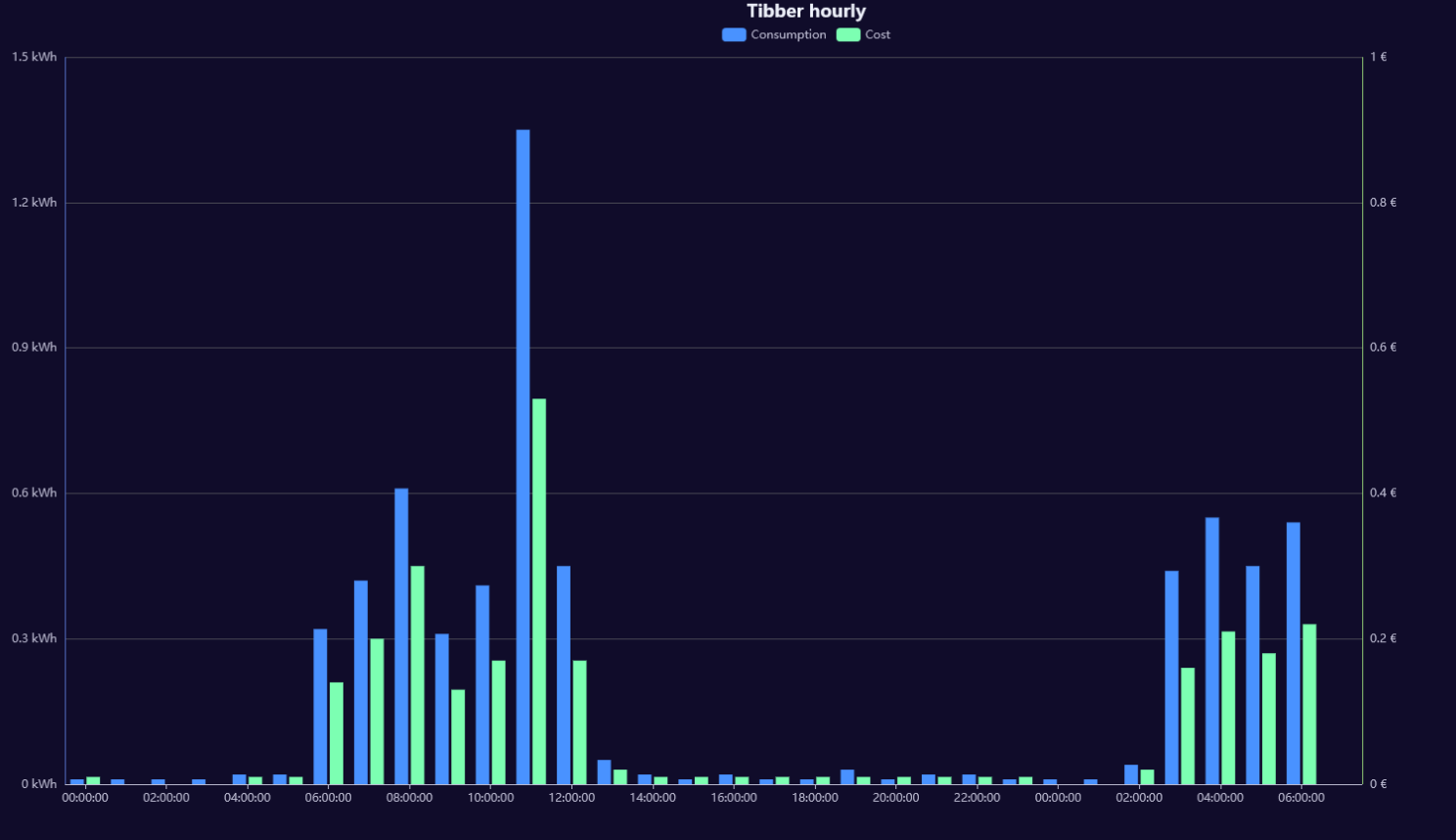
Task: Click the 18:00:00 x-axis label
Action: 815,798
